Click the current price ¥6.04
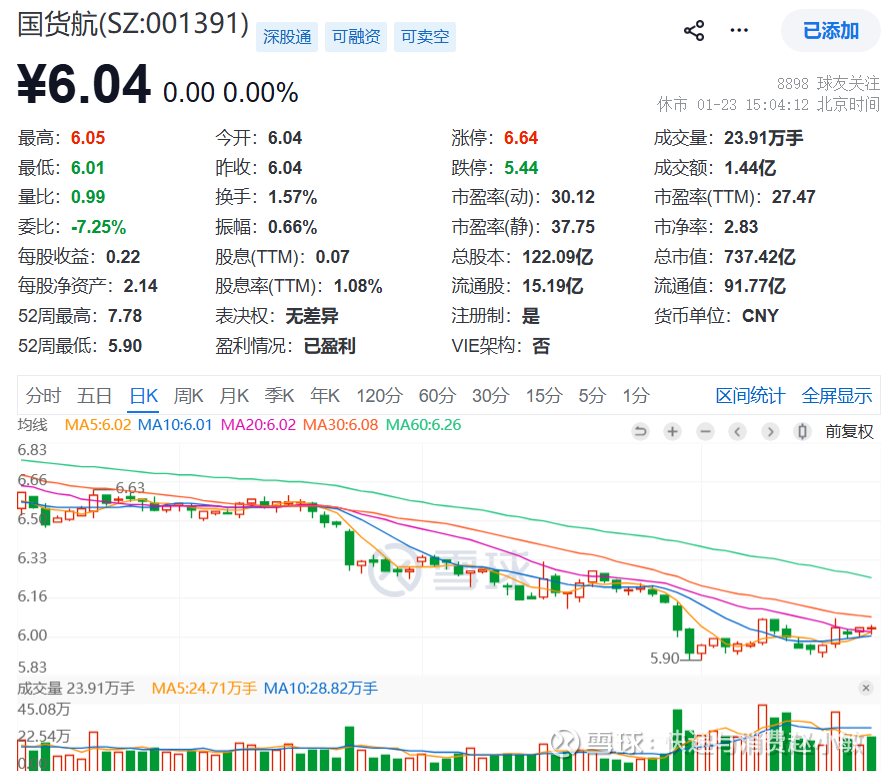This screenshot has width=890, height=771. [84, 85]
